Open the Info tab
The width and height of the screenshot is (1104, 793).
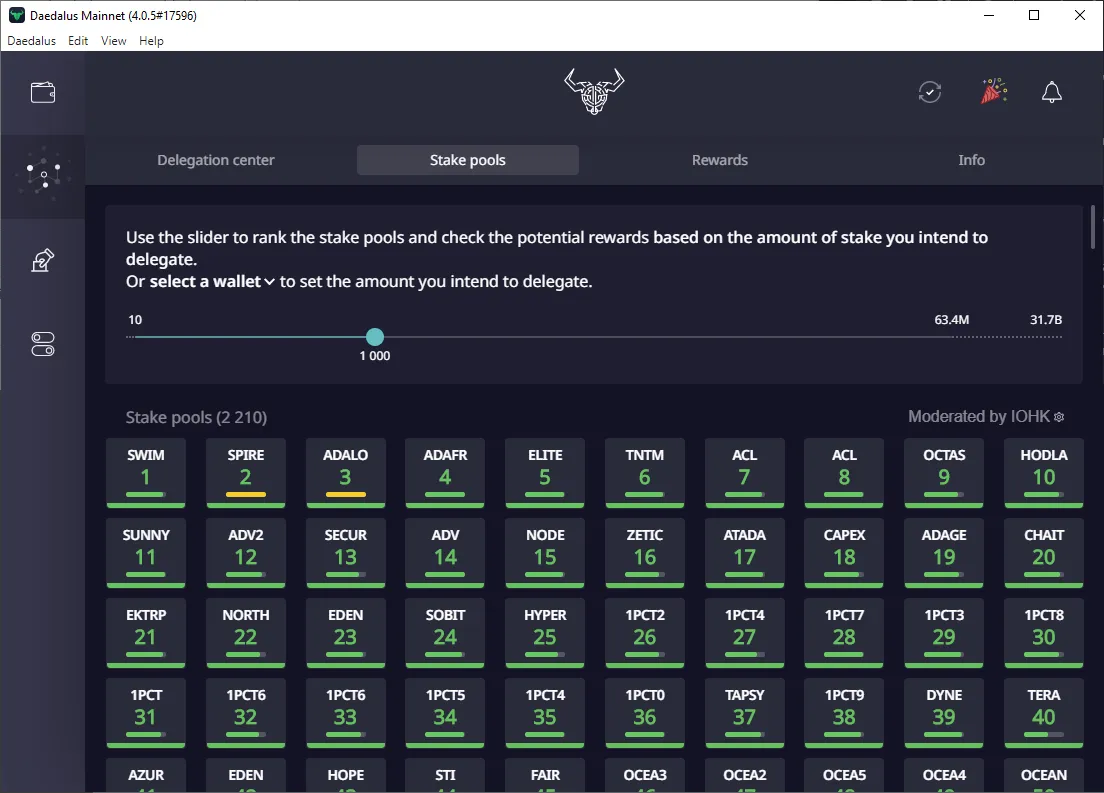coord(972,160)
